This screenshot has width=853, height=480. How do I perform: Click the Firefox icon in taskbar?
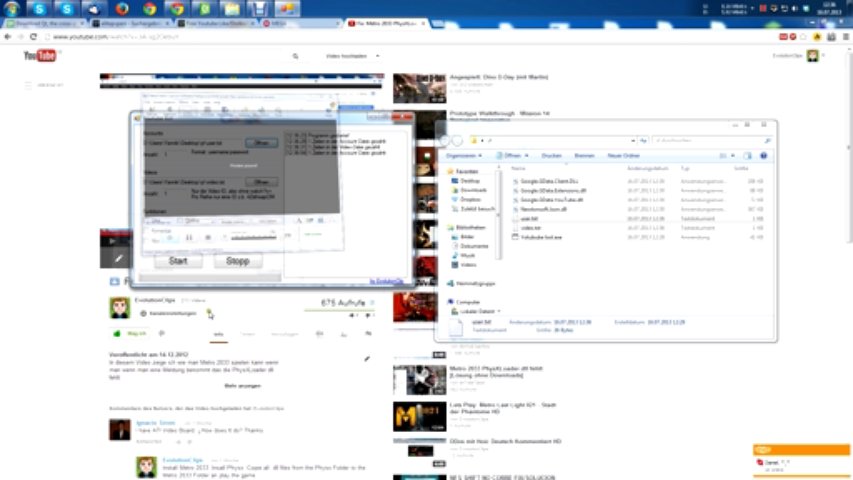pos(122,9)
